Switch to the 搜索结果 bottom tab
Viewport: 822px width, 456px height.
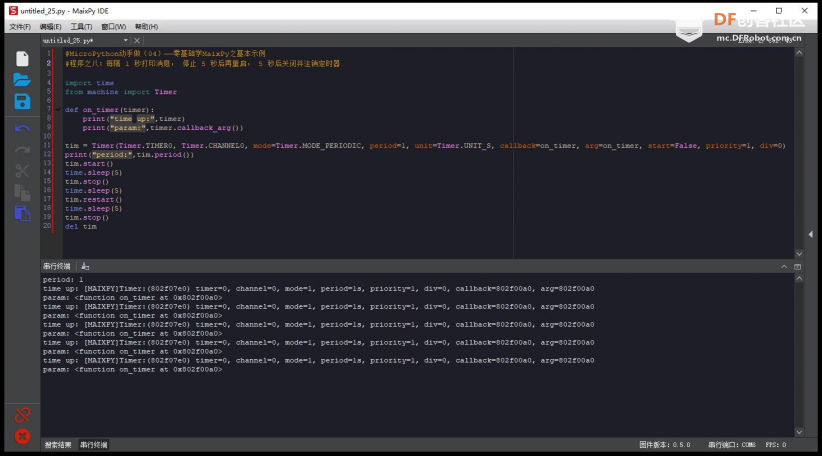coord(58,445)
